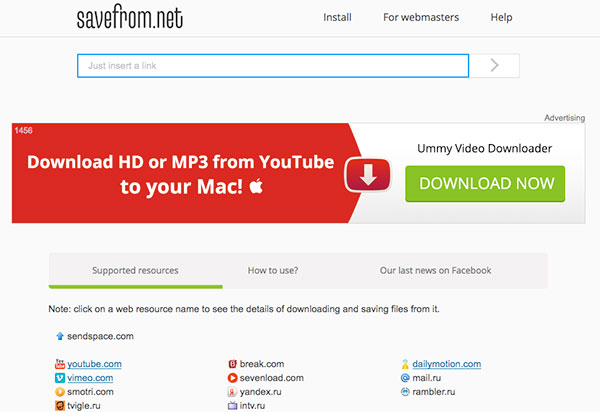Image resolution: width=600 pixels, height=412 pixels.
Task: Switch to the Supported resources tab
Action: click(x=135, y=270)
